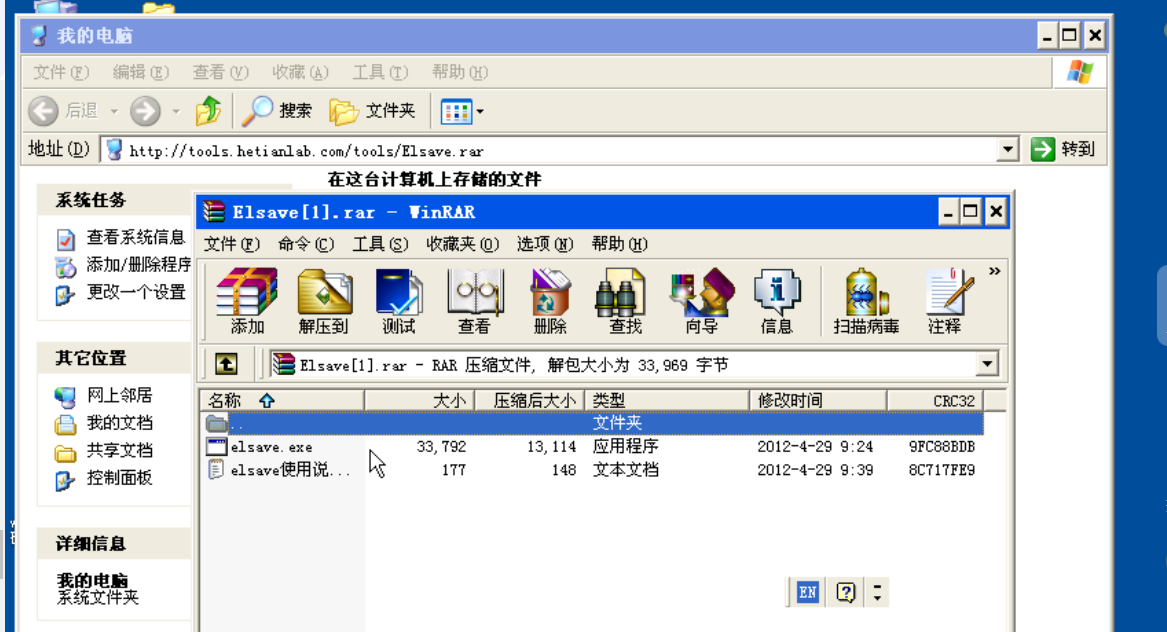Sort by the 类型 column header
The height and width of the screenshot is (632, 1167).
click(x=667, y=400)
